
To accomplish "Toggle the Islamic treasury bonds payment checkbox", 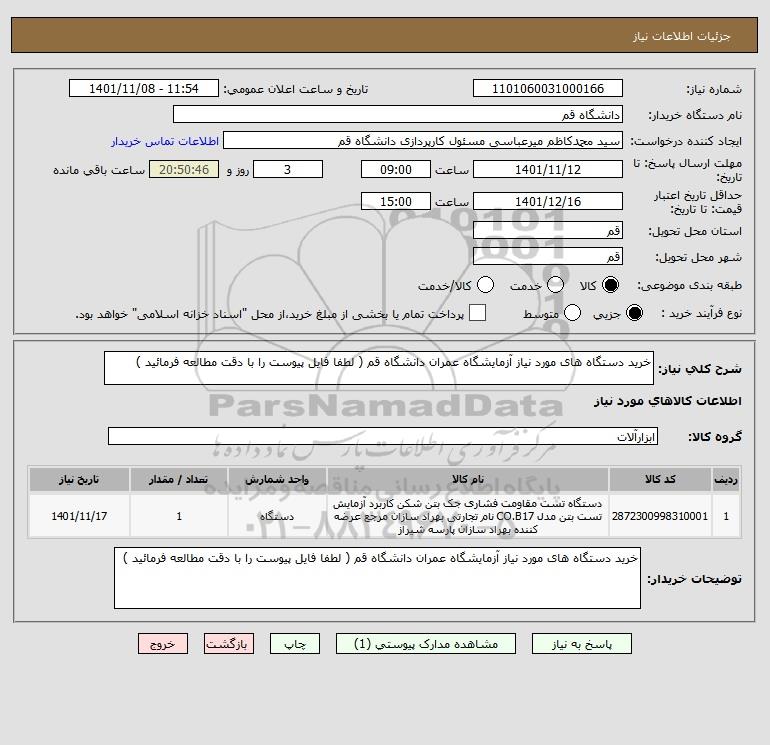I will (477, 313).
